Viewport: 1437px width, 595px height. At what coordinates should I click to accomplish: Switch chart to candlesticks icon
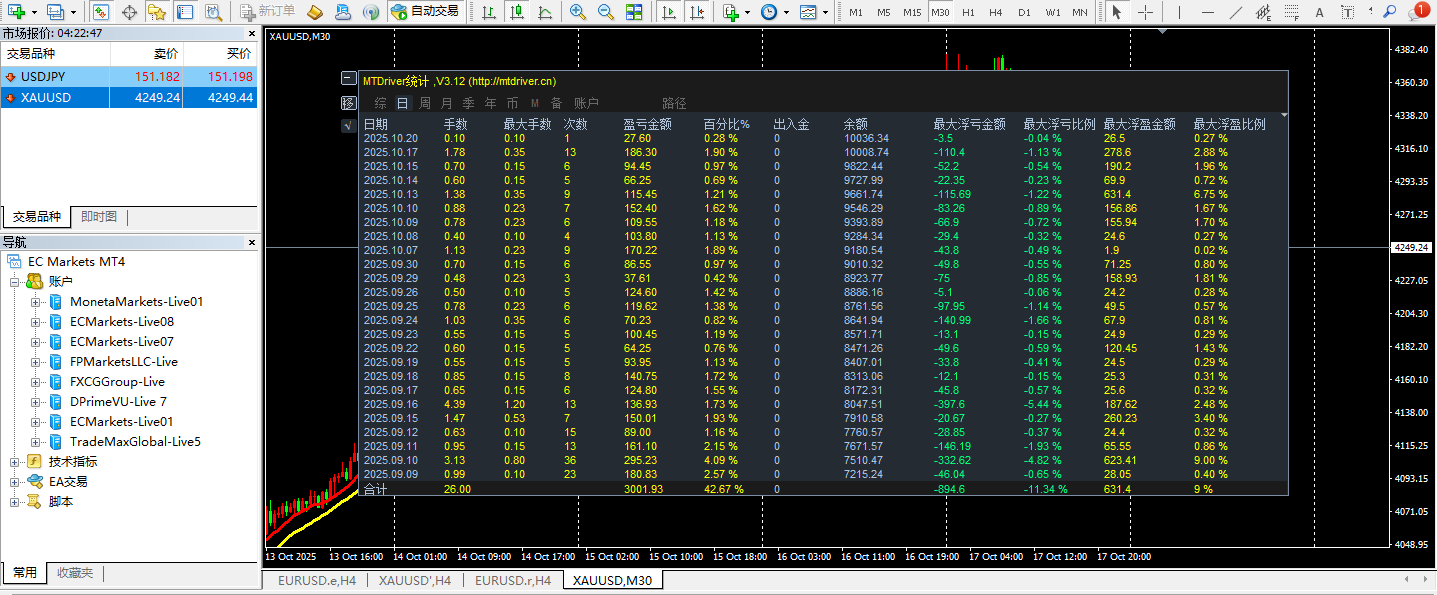pyautogui.click(x=517, y=12)
